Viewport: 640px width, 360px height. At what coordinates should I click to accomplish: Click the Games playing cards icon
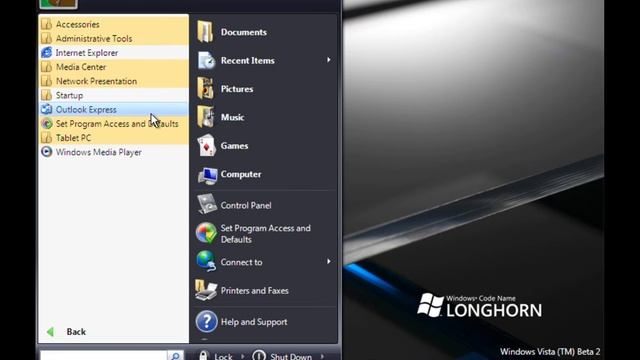pos(206,145)
